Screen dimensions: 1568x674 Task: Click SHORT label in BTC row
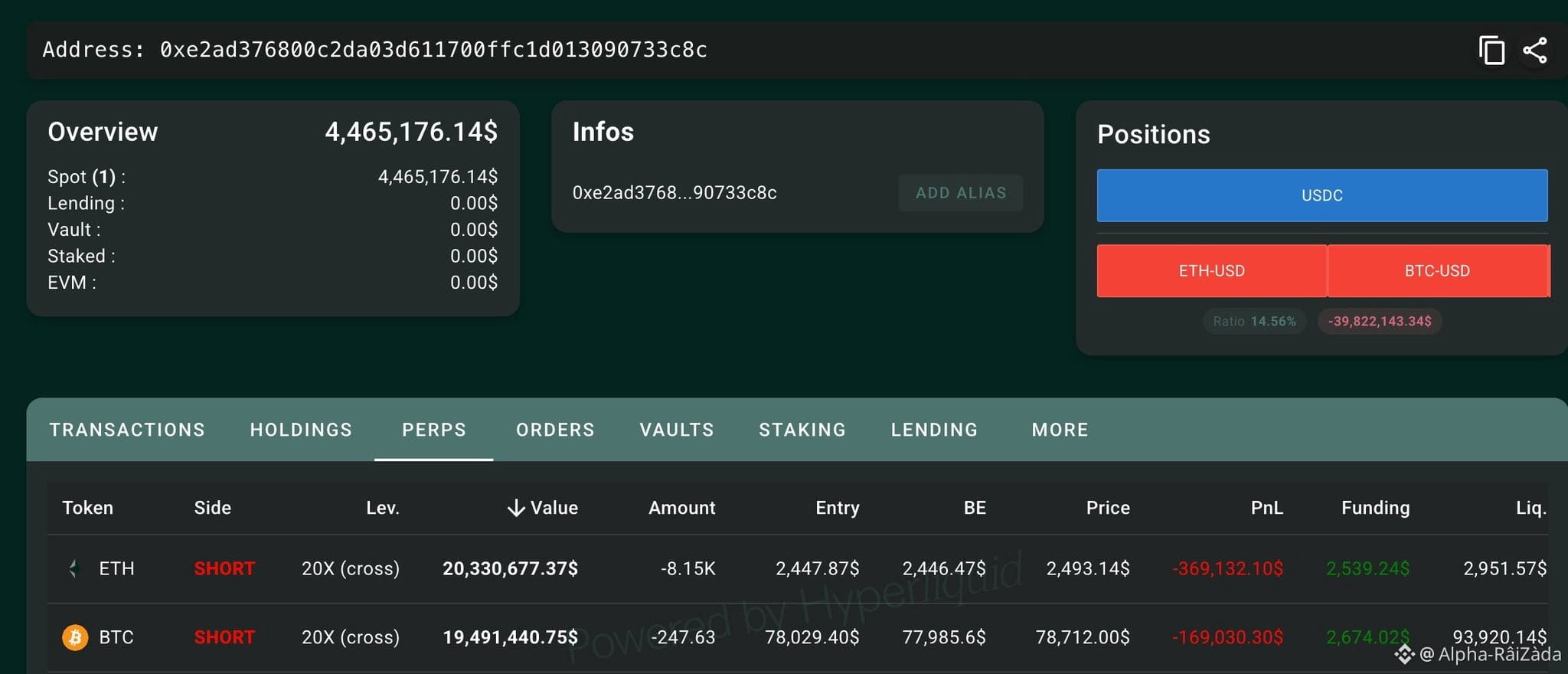point(224,637)
